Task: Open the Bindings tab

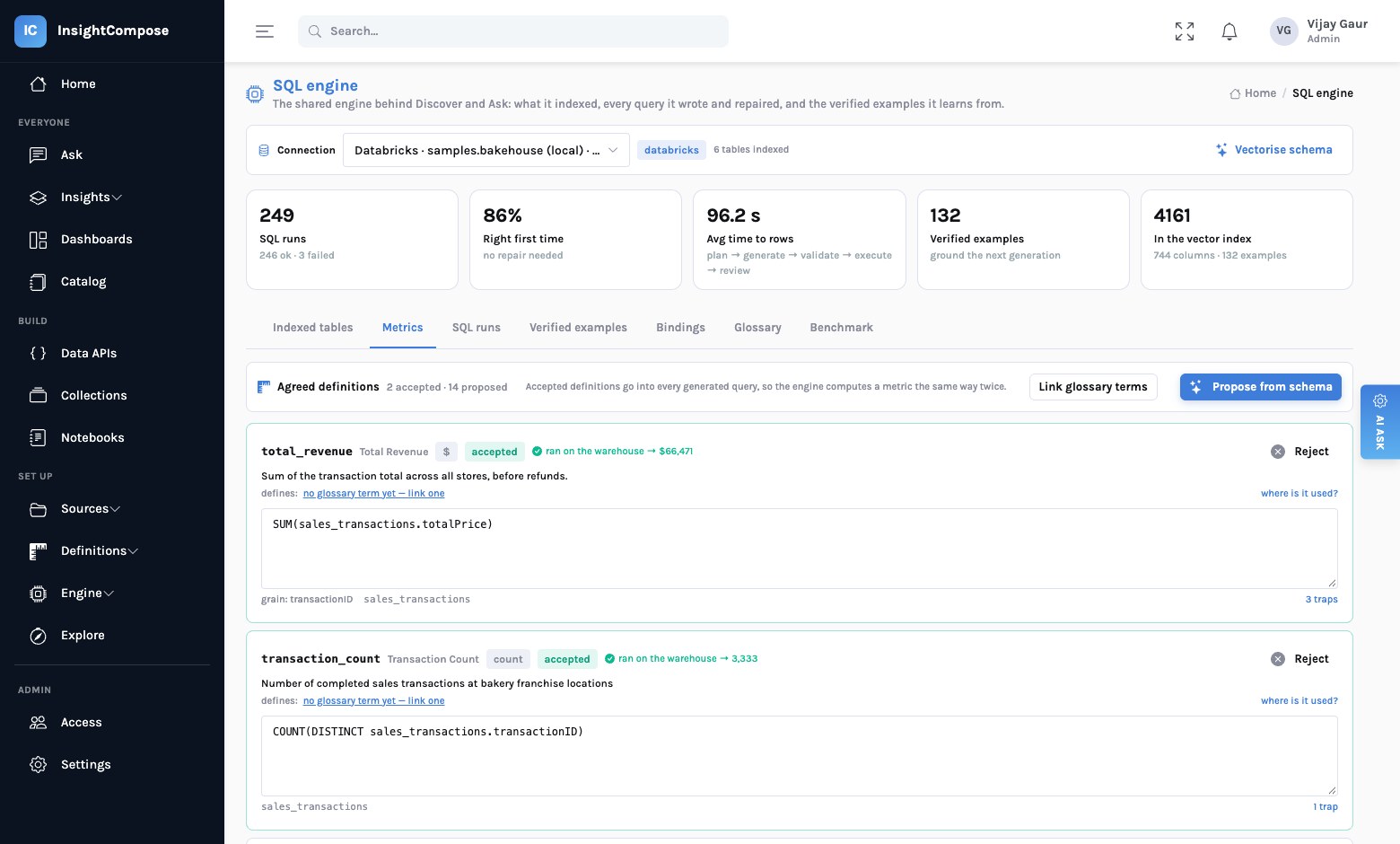Action: [x=680, y=328]
